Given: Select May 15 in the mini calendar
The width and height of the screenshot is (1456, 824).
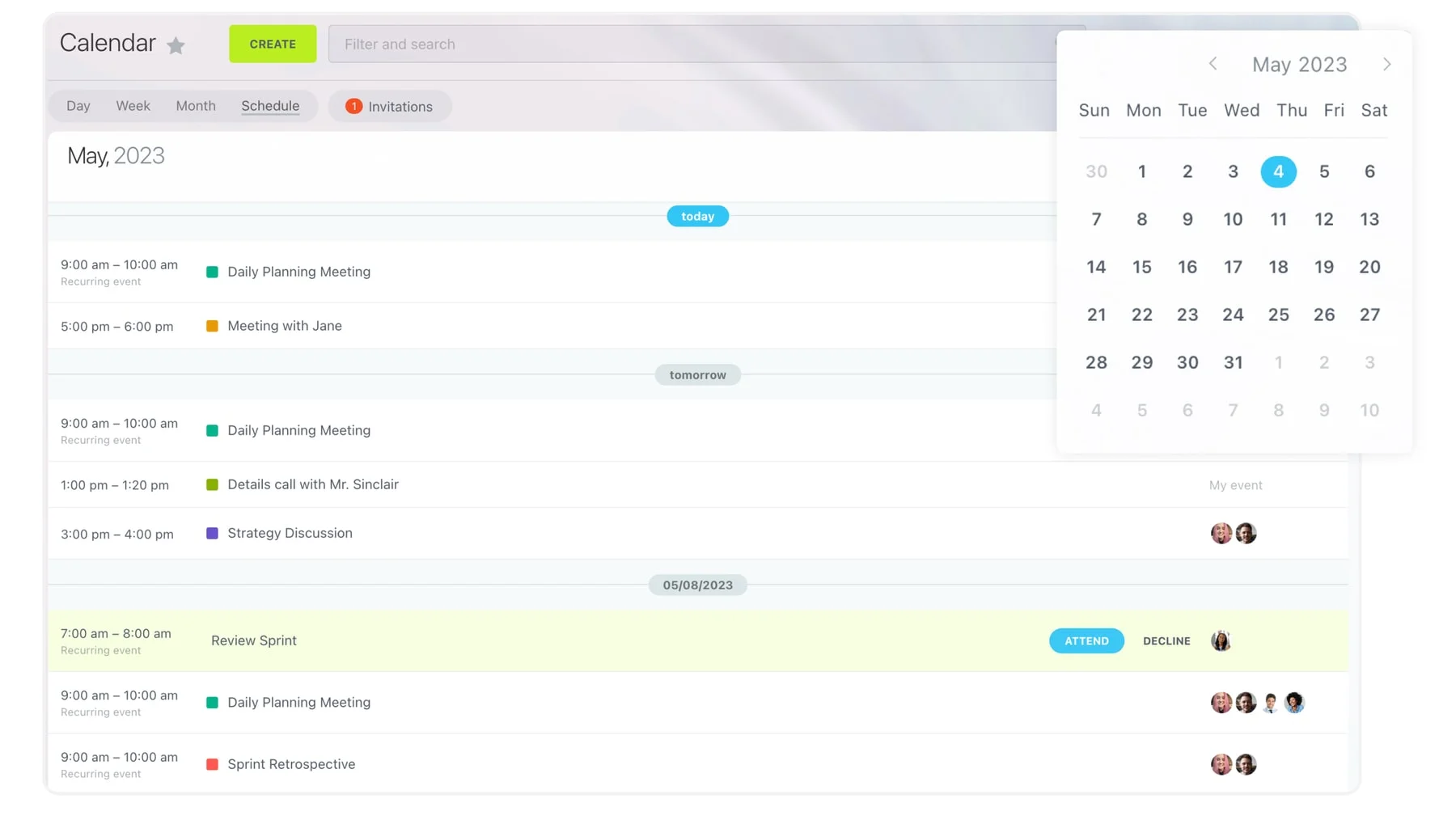Looking at the screenshot, I should tap(1141, 267).
